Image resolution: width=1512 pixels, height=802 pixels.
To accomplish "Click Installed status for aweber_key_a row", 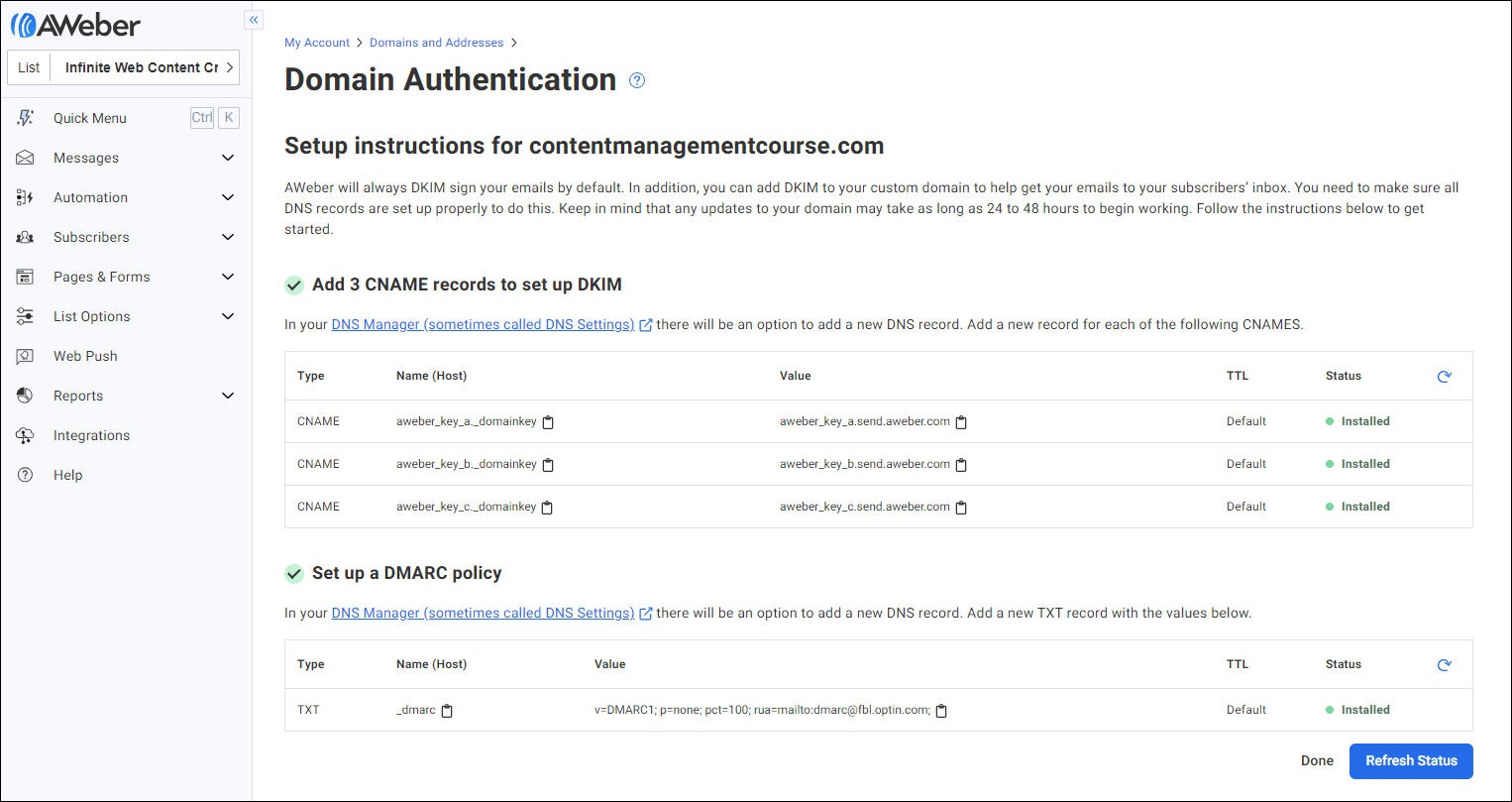I will click(1357, 421).
